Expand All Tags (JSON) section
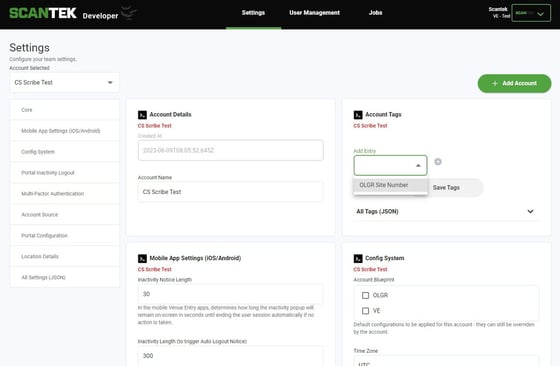This screenshot has height=366, width=560. click(445, 211)
